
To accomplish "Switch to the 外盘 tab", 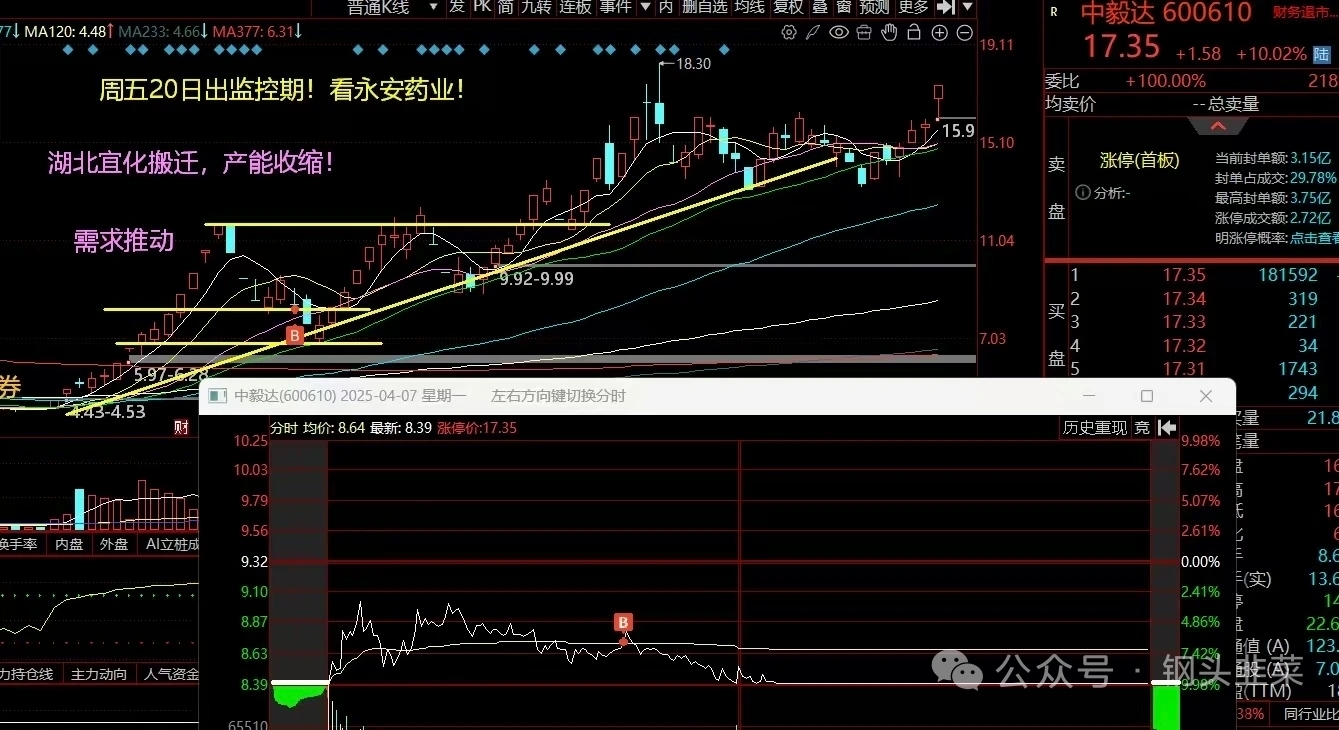I will (x=115, y=545).
